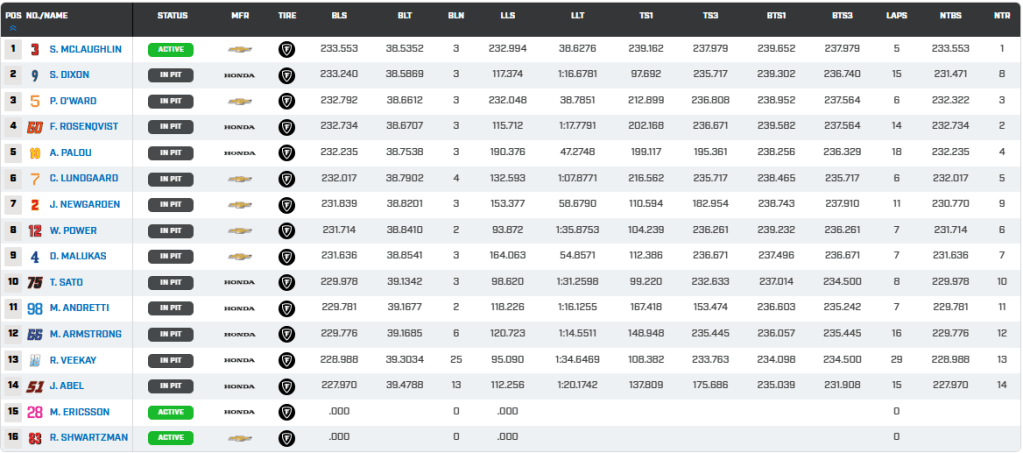Sort by the BLT column header

(404, 15)
